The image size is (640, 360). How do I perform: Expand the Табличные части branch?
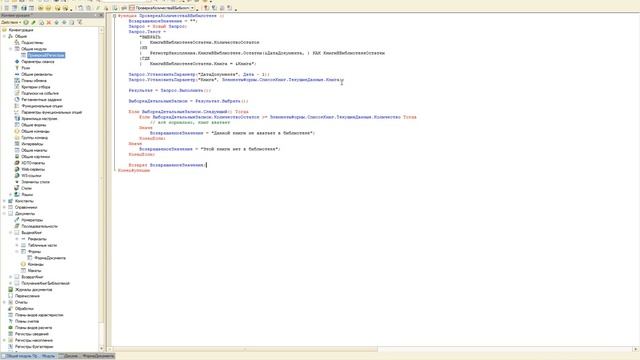click(x=17, y=245)
